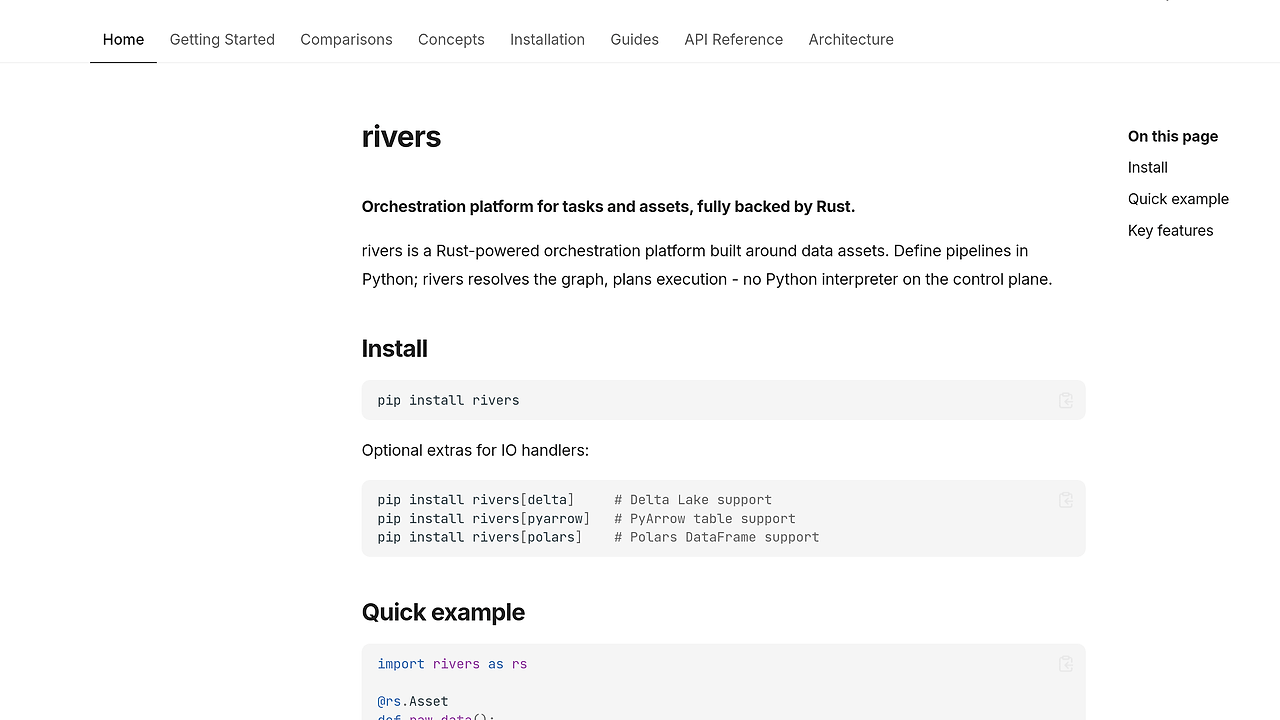The width and height of the screenshot is (1280, 720).
Task: Click the 'On this page' heading
Action: (1173, 136)
